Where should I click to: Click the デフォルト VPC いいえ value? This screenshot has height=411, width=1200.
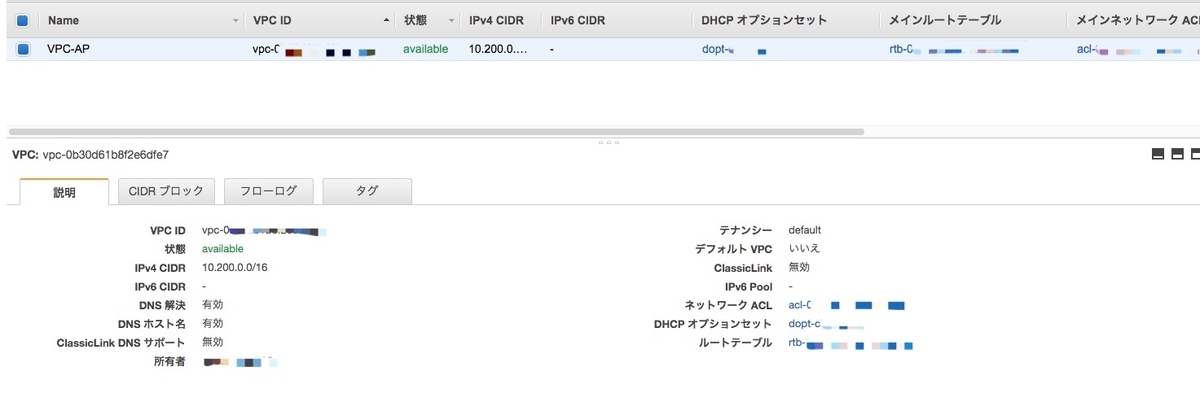coord(804,248)
